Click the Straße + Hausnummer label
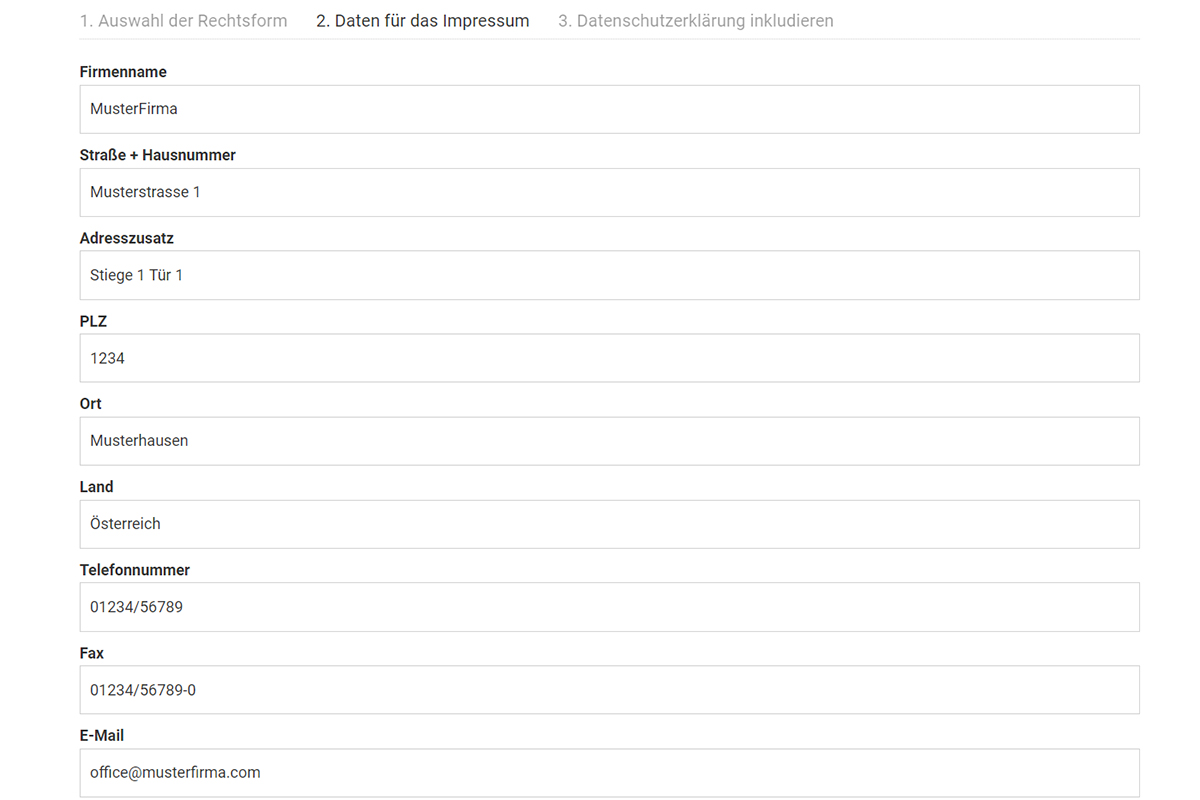 (x=157, y=155)
